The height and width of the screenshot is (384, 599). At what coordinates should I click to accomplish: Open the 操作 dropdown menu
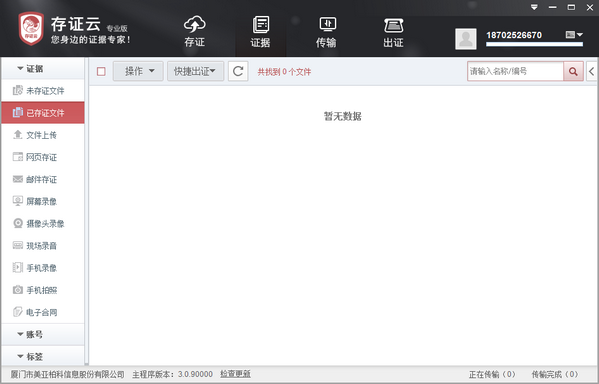tap(138, 71)
